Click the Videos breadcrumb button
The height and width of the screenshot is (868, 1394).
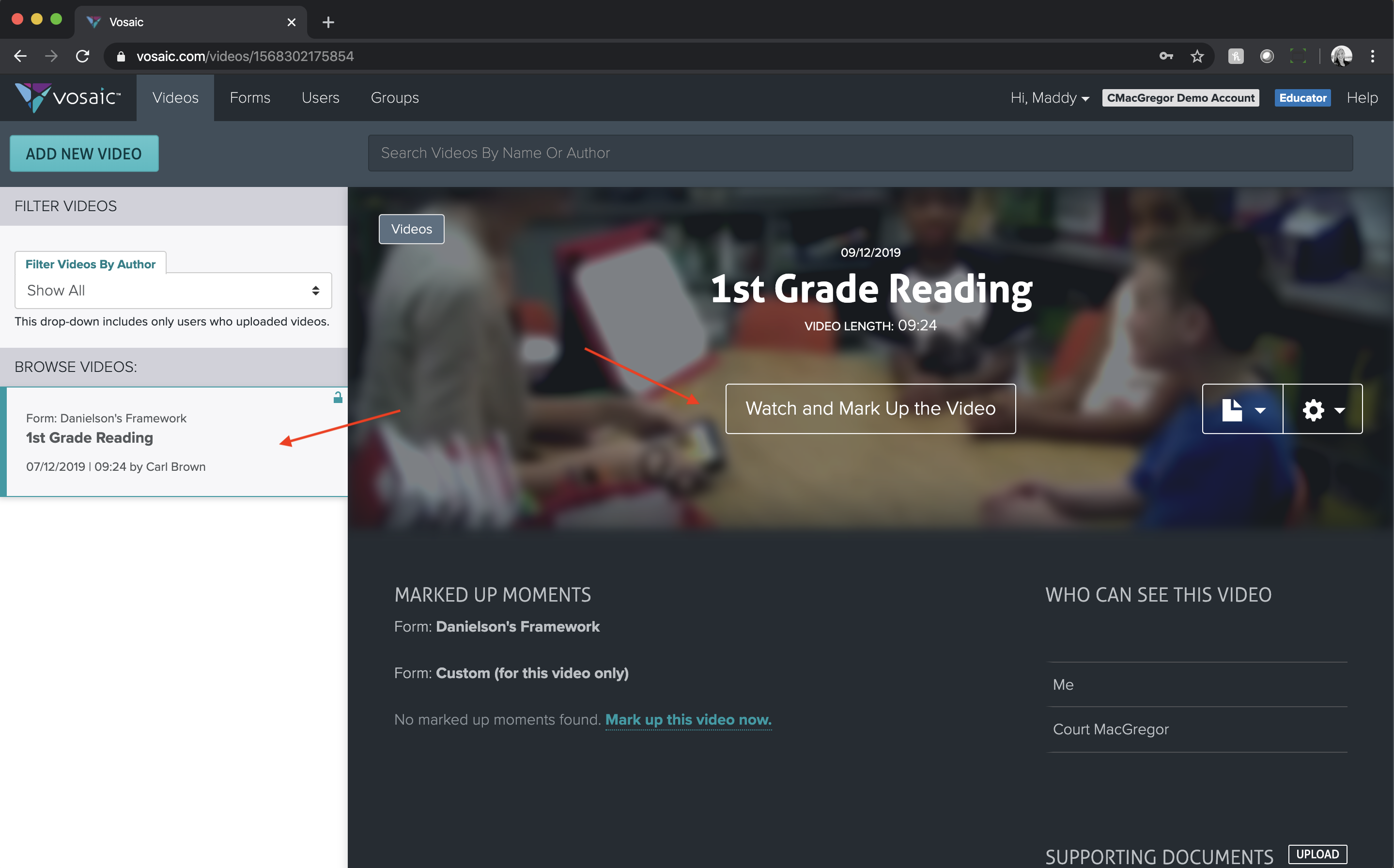(412, 229)
